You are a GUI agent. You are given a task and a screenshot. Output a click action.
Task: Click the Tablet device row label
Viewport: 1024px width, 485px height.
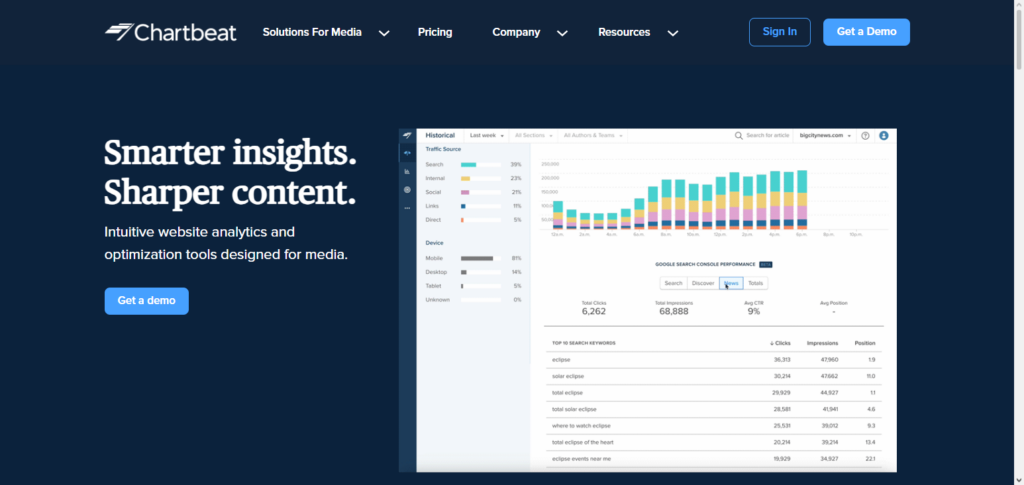click(433, 286)
